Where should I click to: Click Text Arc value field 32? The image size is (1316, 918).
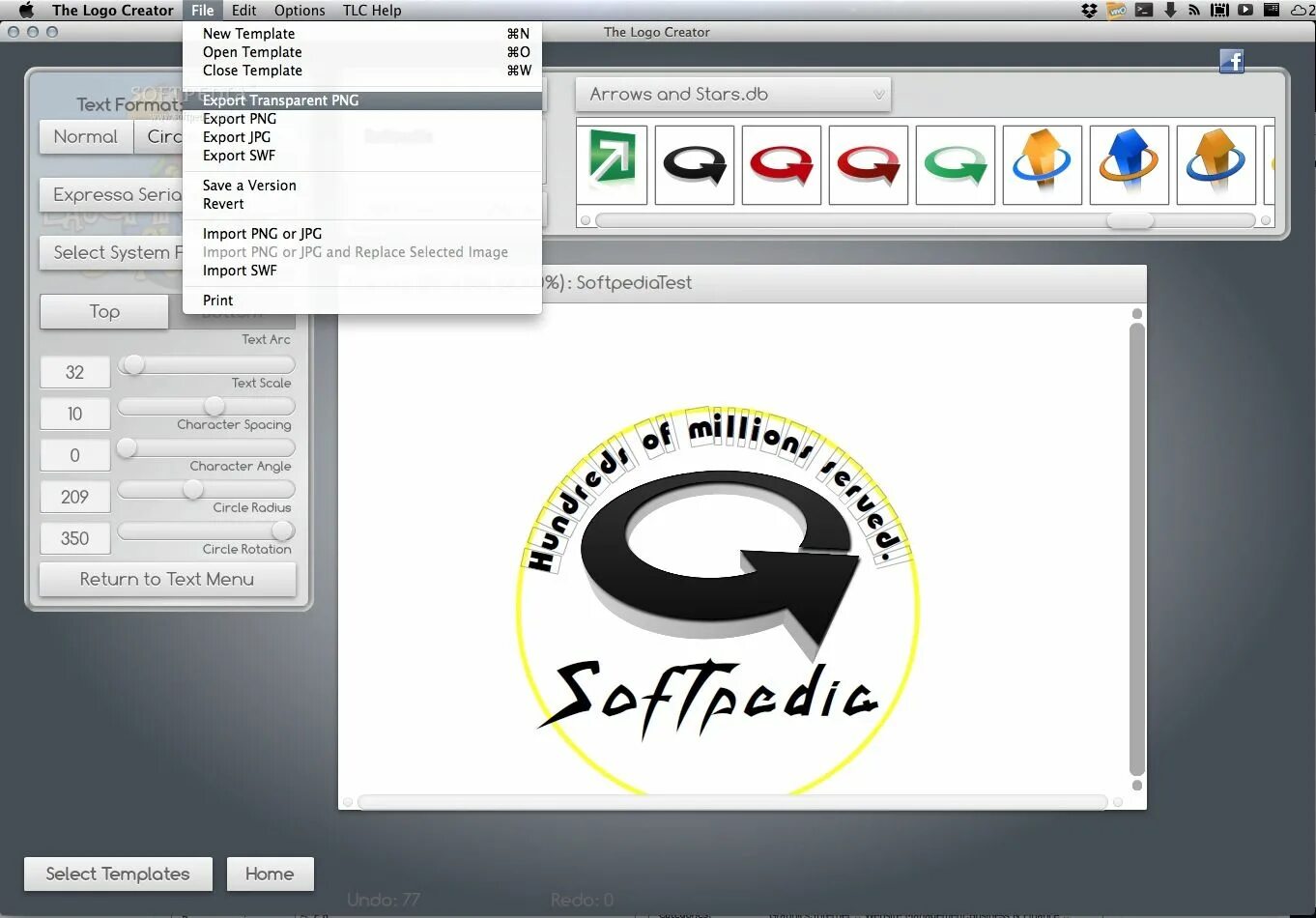point(75,372)
